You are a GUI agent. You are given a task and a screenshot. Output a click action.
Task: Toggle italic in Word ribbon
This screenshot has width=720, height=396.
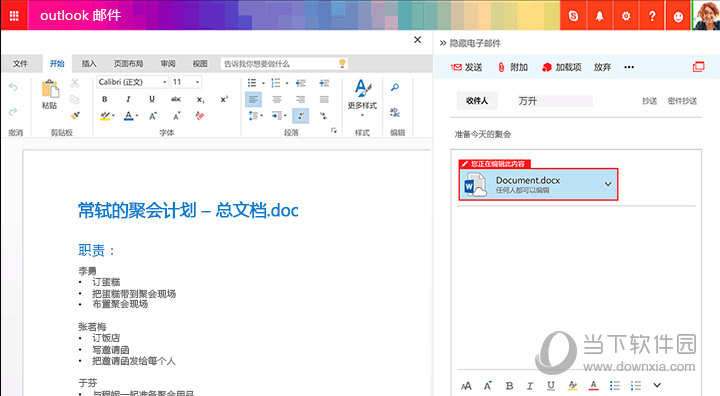[128, 99]
